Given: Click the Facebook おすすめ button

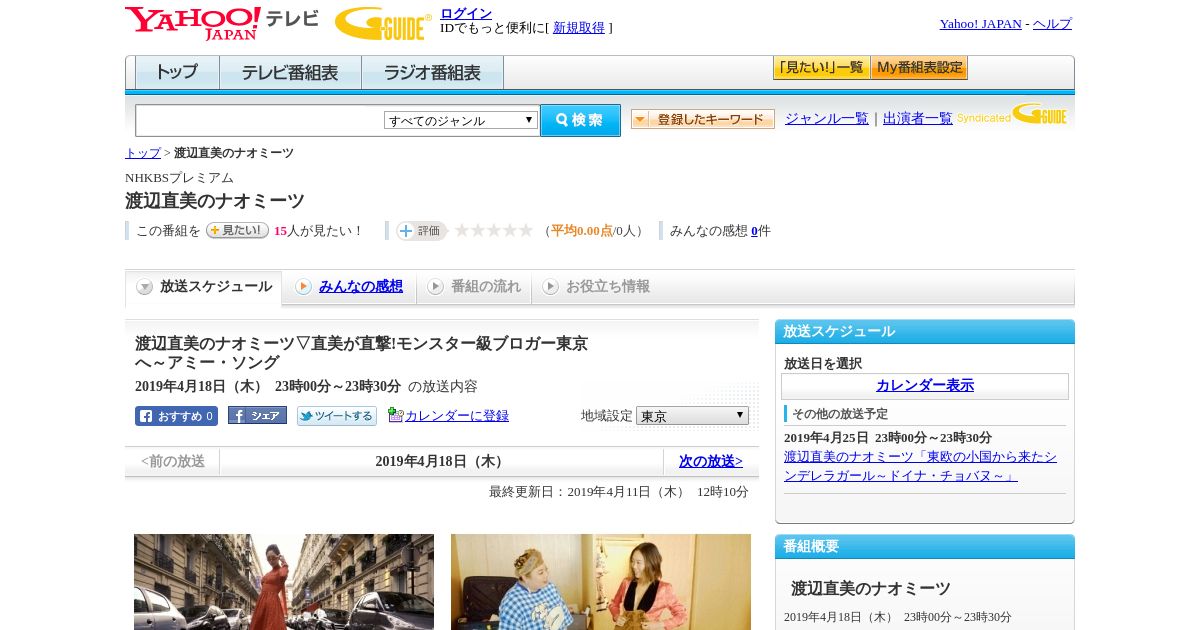Looking at the screenshot, I should (x=176, y=416).
